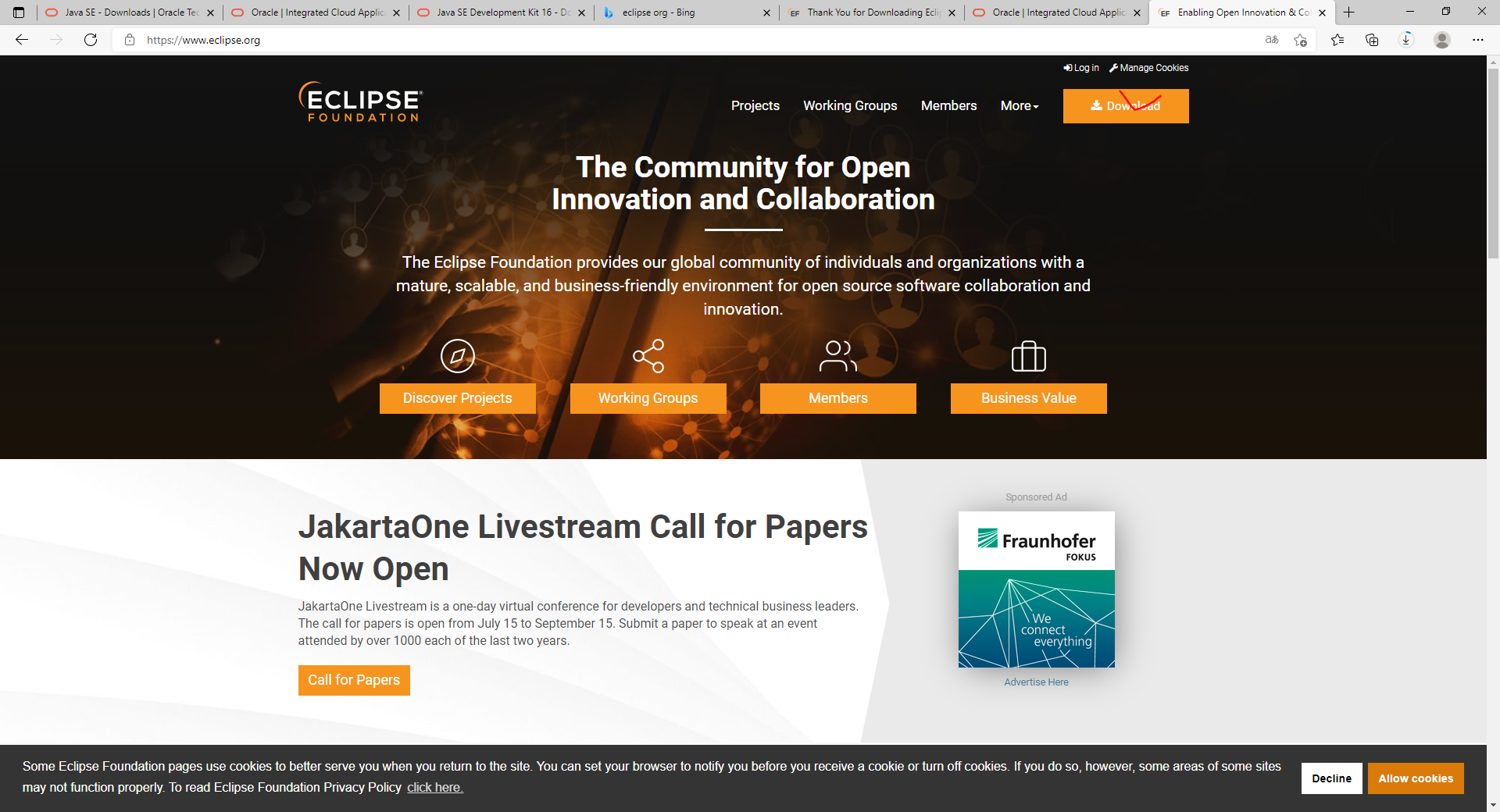Open a new tab with plus icon
Viewport: 1500px width, 812px height.
[x=1348, y=12]
